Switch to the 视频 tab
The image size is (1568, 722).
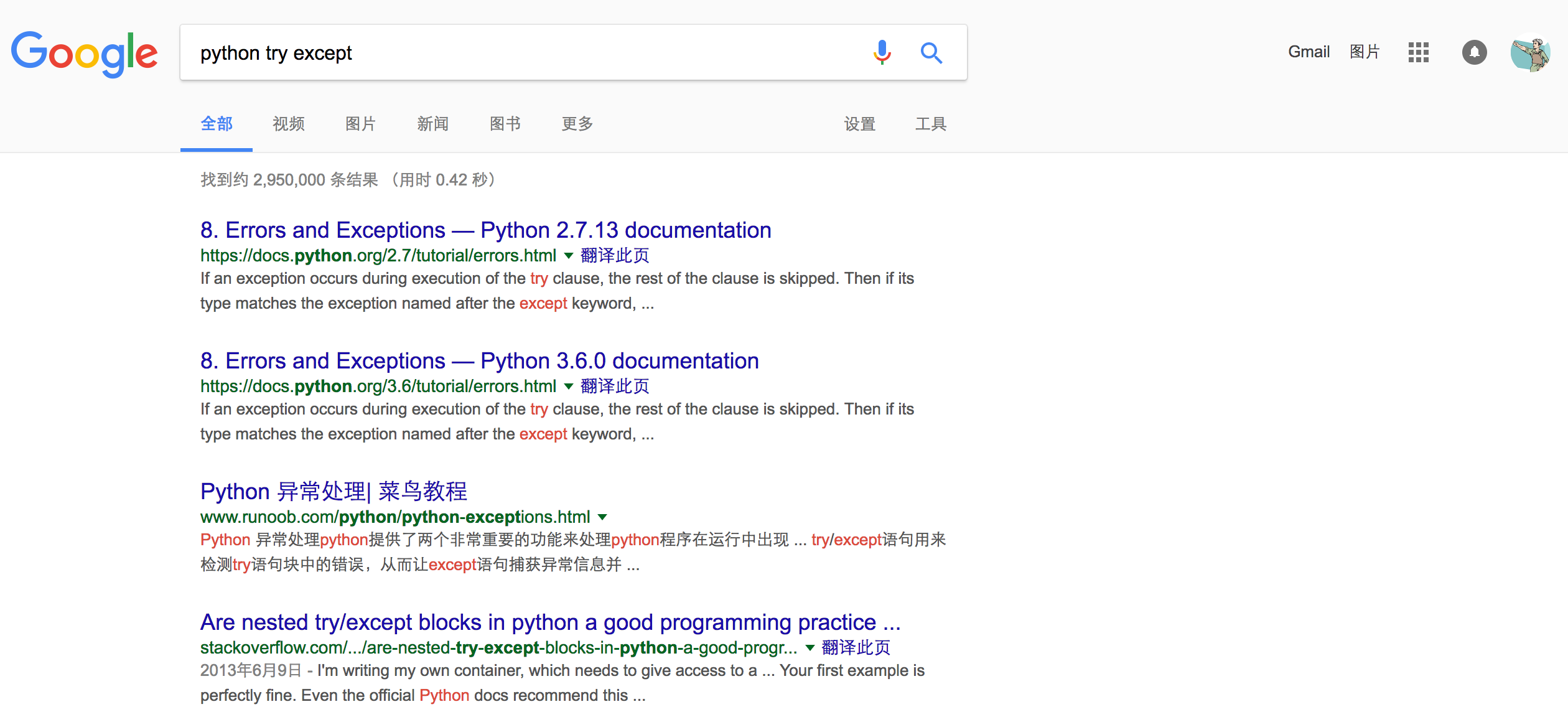(x=288, y=124)
